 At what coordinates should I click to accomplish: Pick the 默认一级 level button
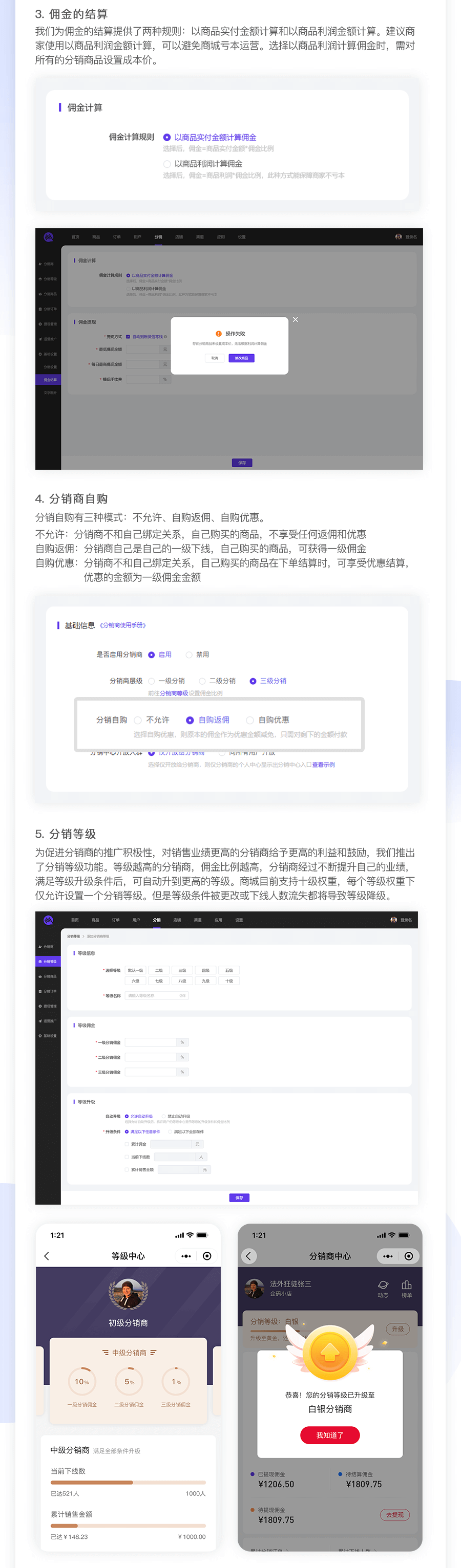tap(135, 970)
